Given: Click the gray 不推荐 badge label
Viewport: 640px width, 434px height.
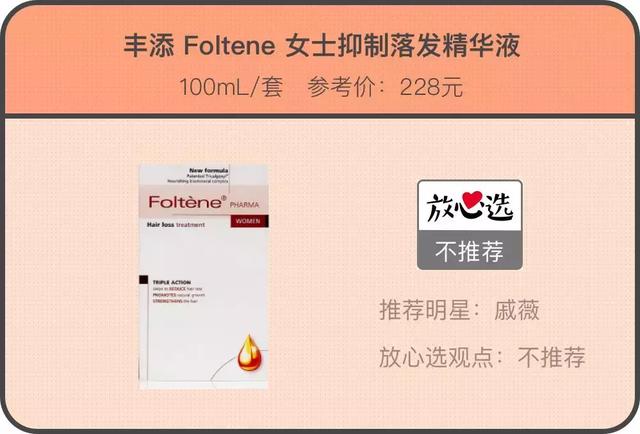Looking at the screenshot, I should pyautogui.click(x=469, y=250).
